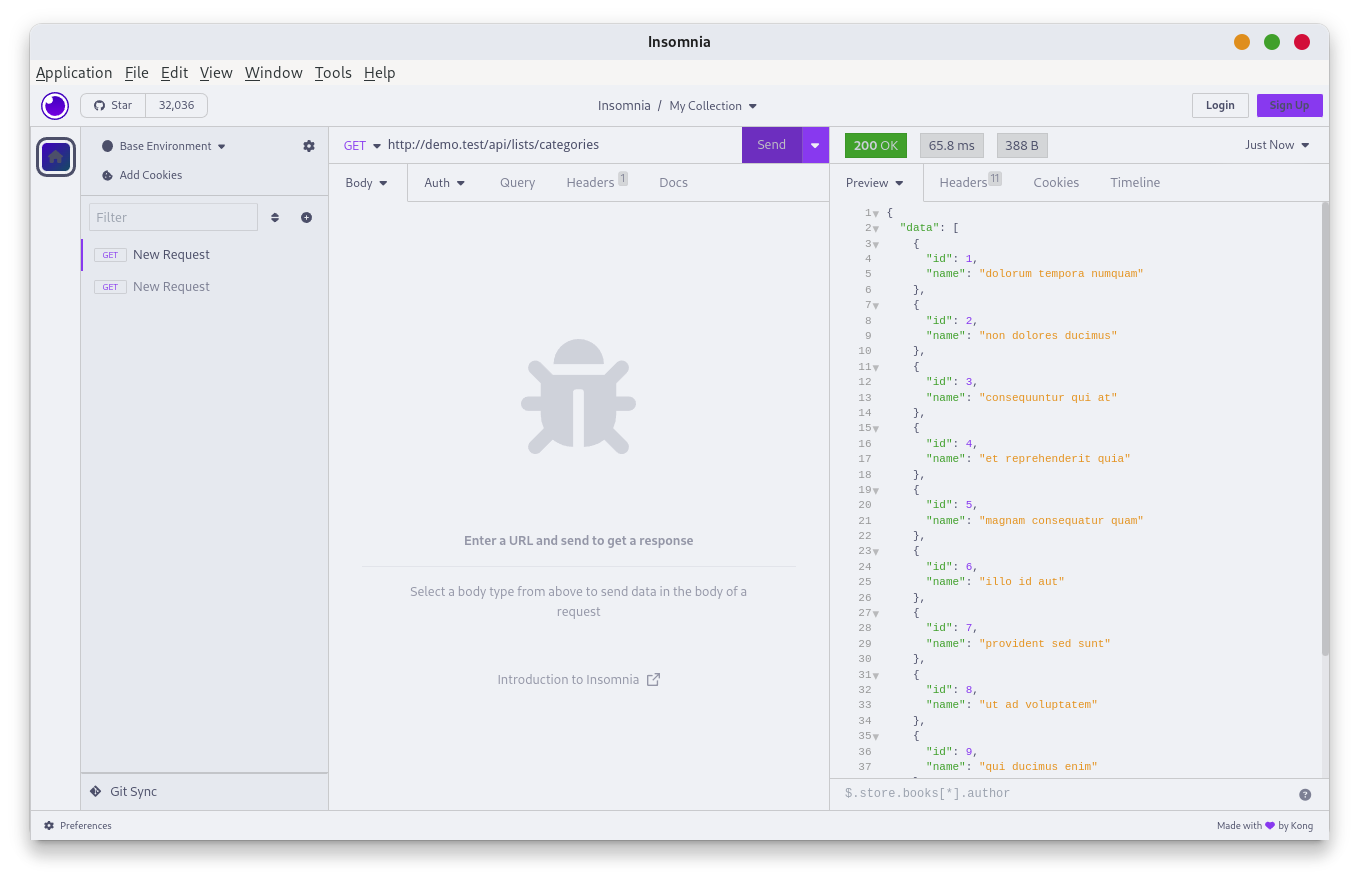Open the Just Now history dropdown
The height and width of the screenshot is (879, 1359).
(1277, 145)
